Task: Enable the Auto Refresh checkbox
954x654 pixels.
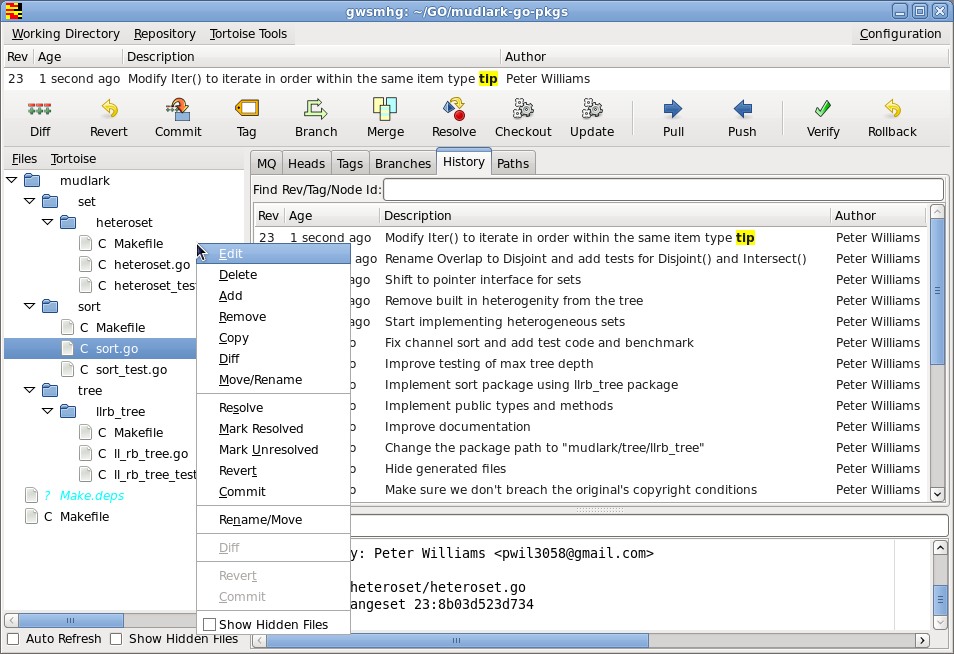Action: coord(13,639)
